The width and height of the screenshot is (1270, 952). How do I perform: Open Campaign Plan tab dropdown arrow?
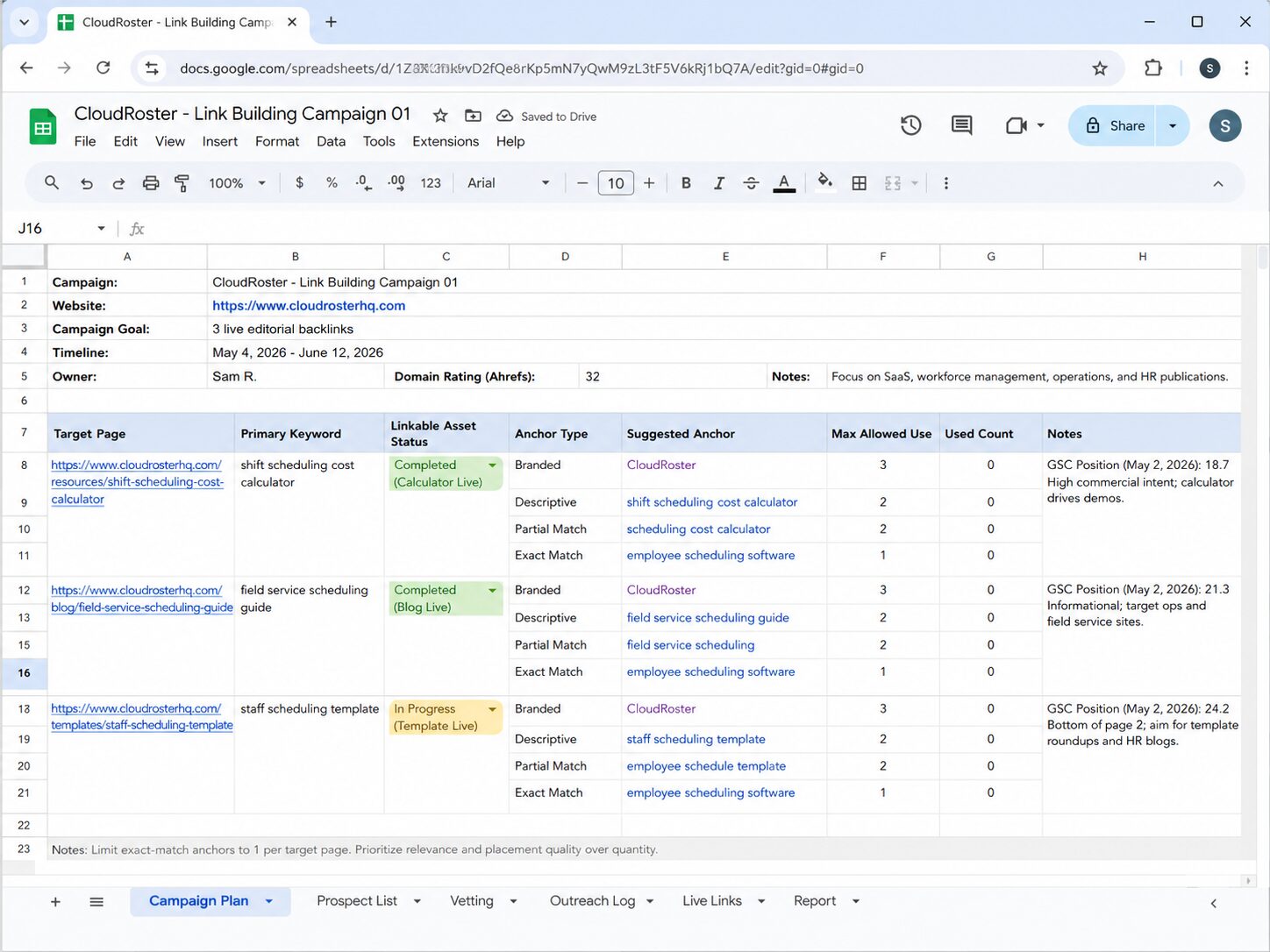(x=269, y=901)
